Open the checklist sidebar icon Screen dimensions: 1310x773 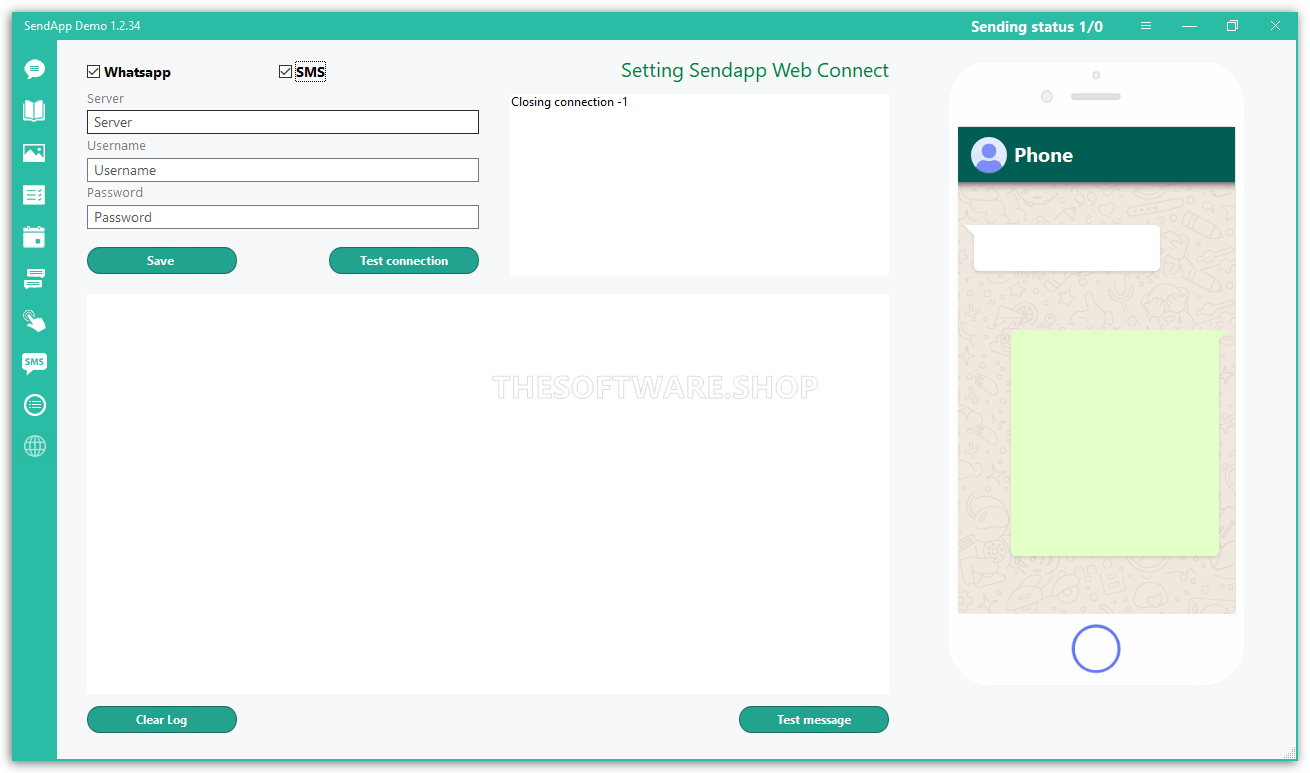point(34,195)
